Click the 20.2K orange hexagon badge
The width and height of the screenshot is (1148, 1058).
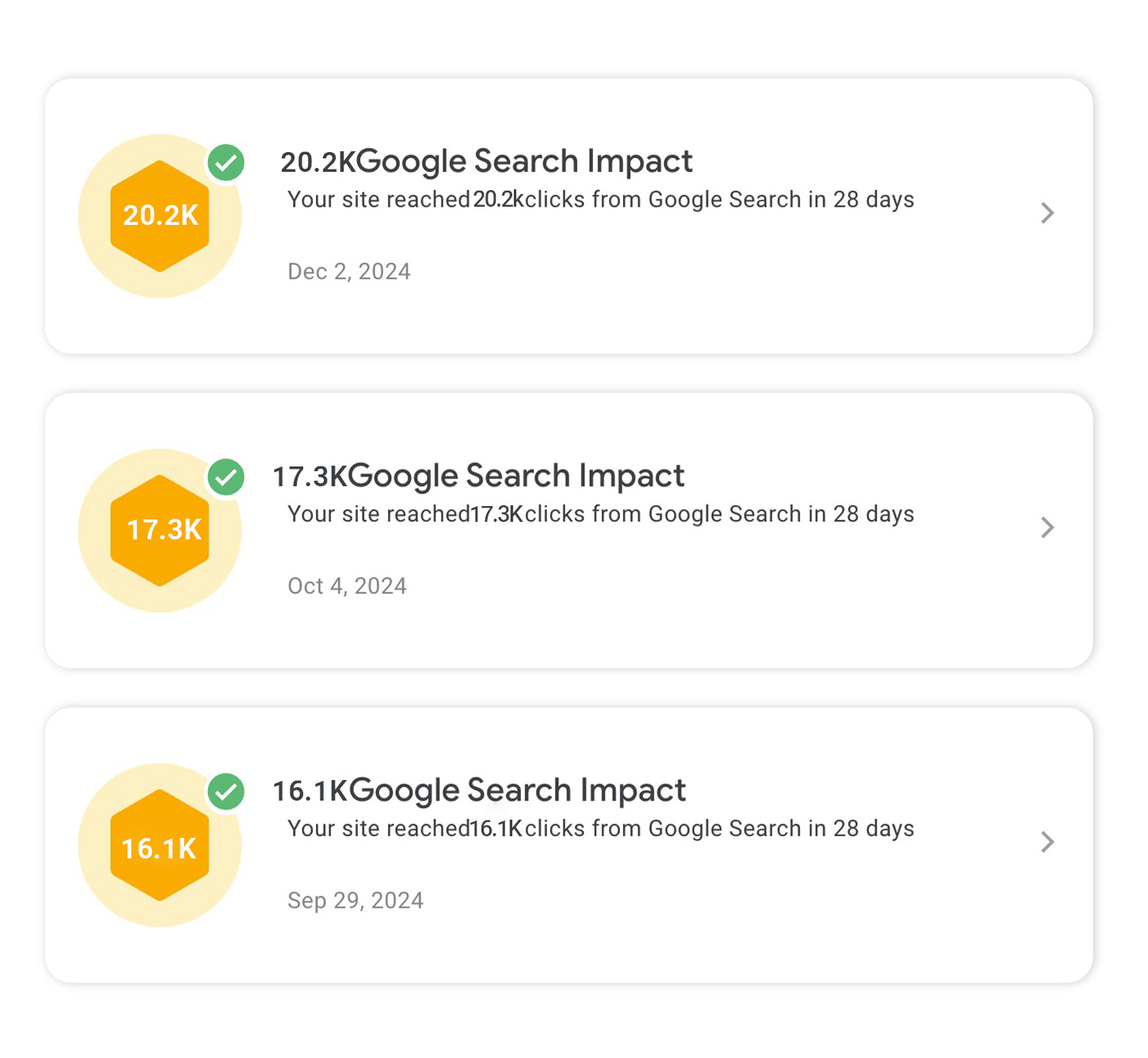[x=160, y=215]
